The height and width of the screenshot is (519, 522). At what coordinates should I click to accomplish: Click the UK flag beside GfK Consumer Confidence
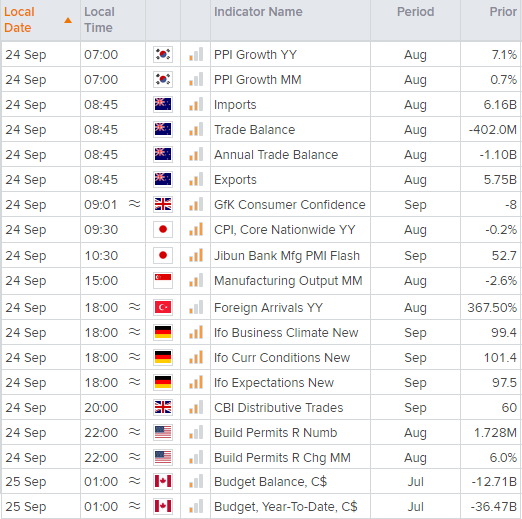coord(163,204)
